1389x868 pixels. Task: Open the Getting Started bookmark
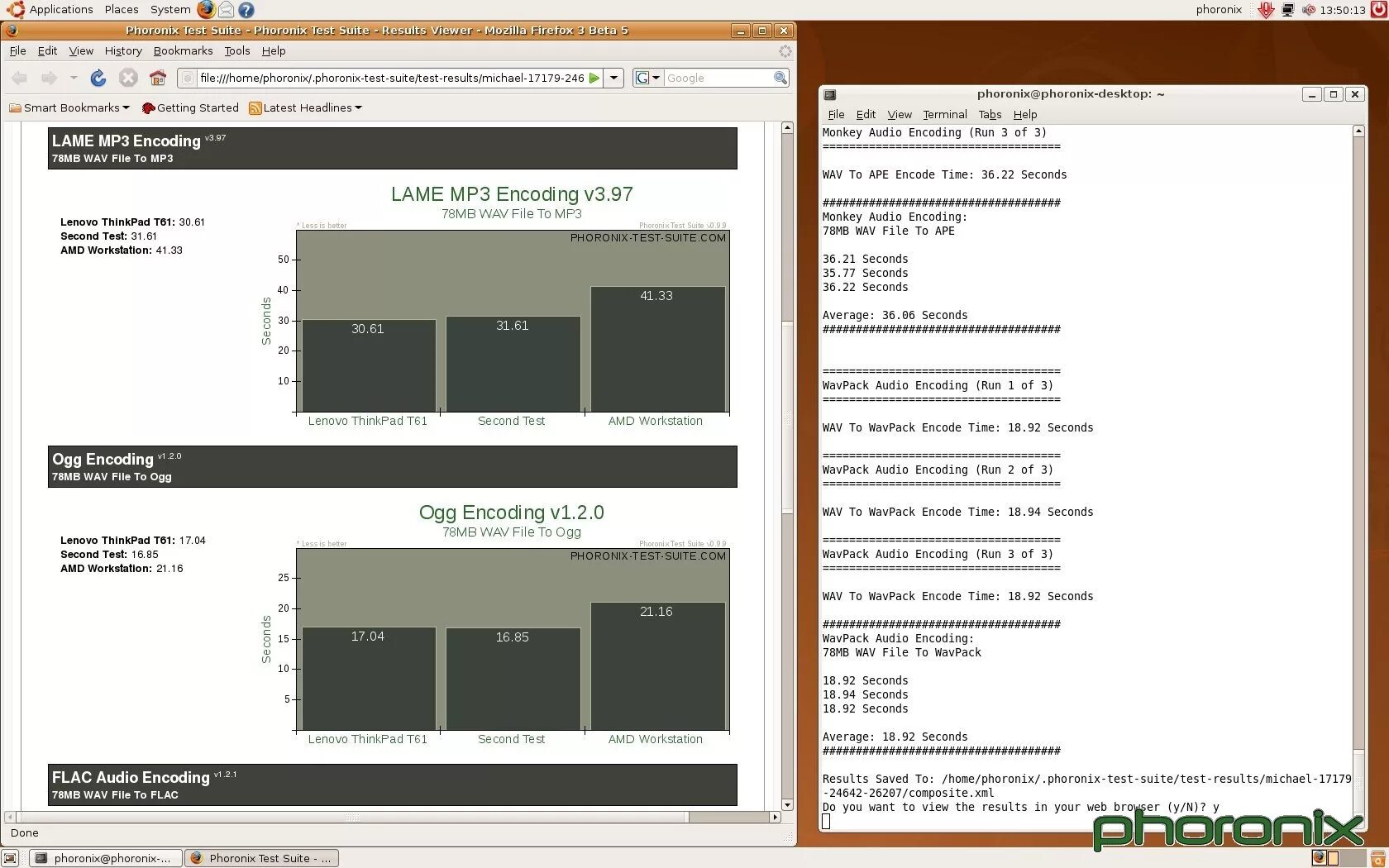pos(190,108)
